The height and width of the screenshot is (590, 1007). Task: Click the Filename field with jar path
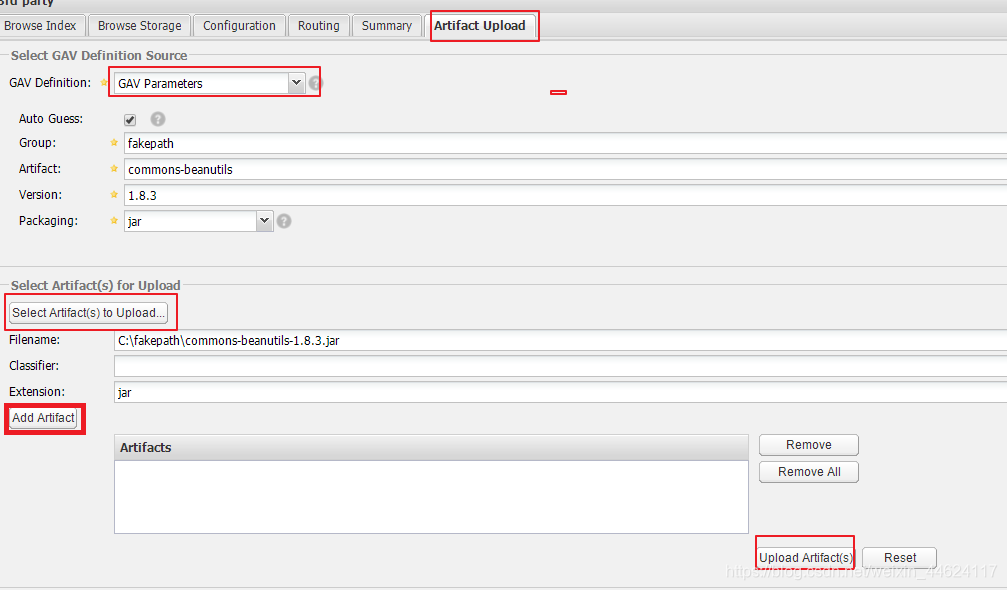click(560, 340)
